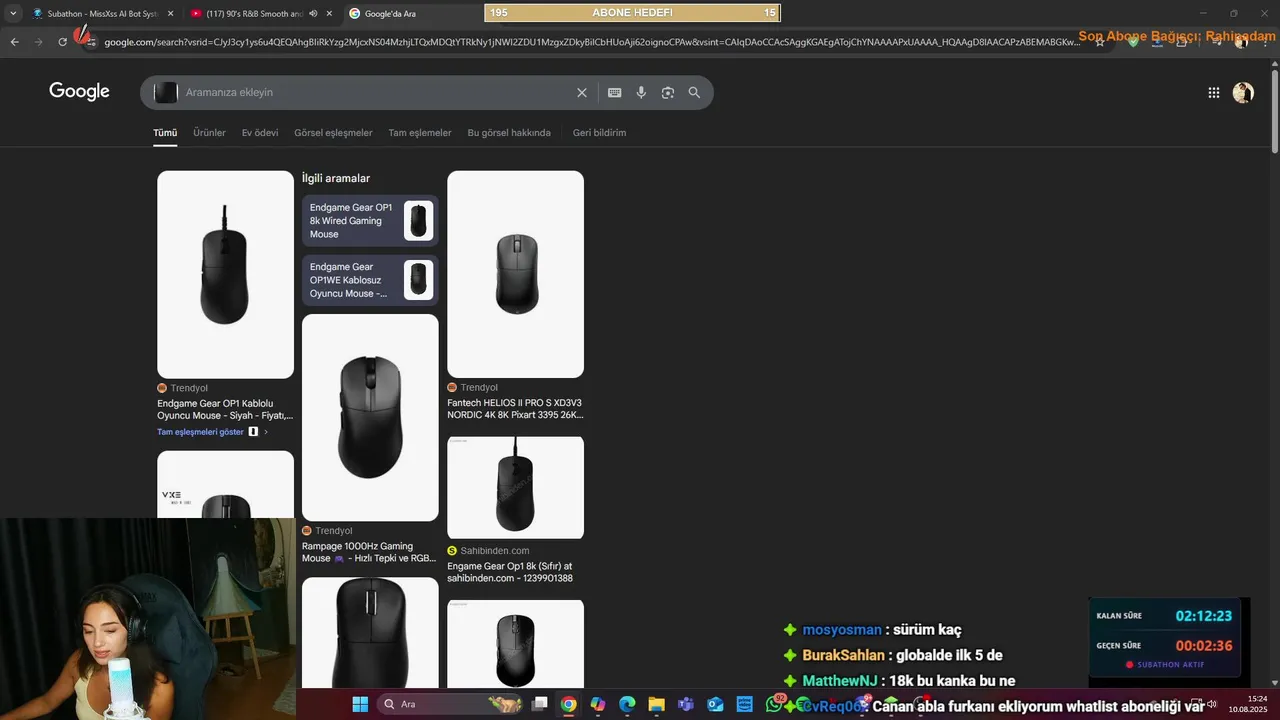Image resolution: width=1280 pixels, height=720 pixels.
Task: Click the Trendyol source label under Rampage image
Action: pyautogui.click(x=333, y=531)
